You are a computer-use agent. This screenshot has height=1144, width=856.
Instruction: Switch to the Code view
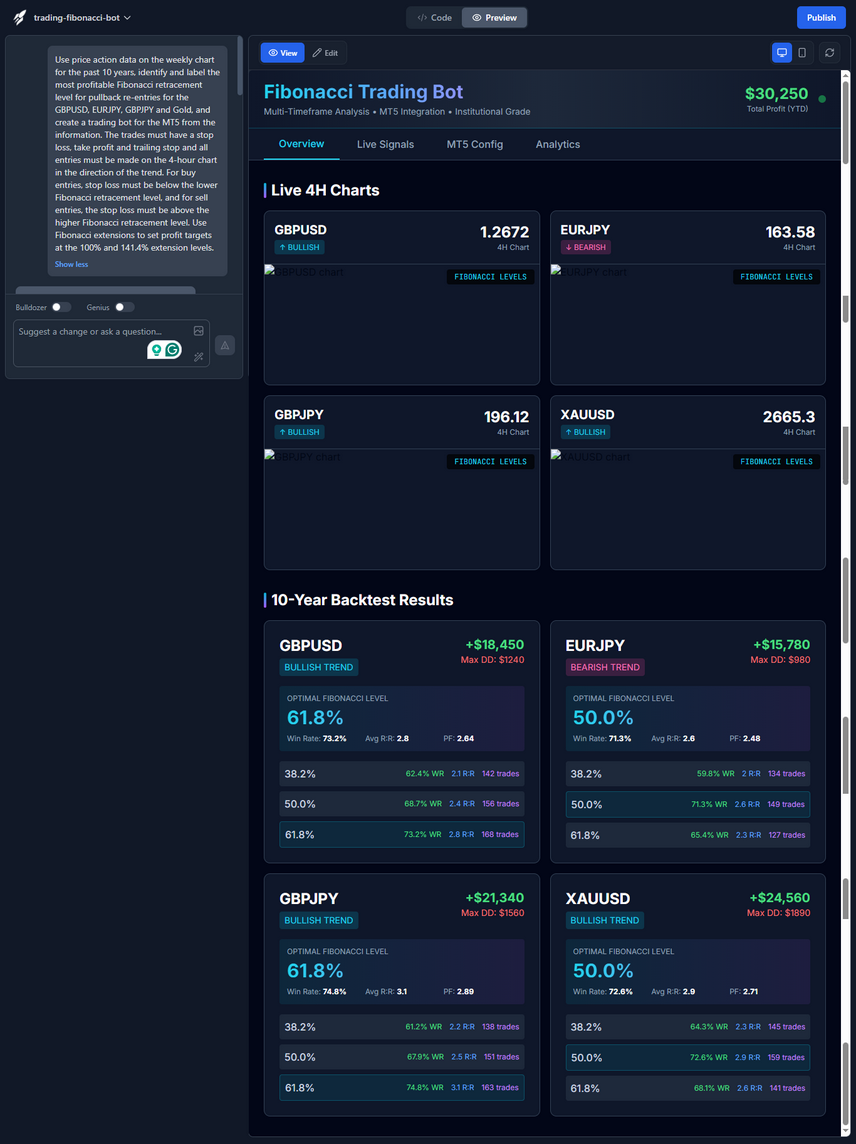[x=435, y=18]
